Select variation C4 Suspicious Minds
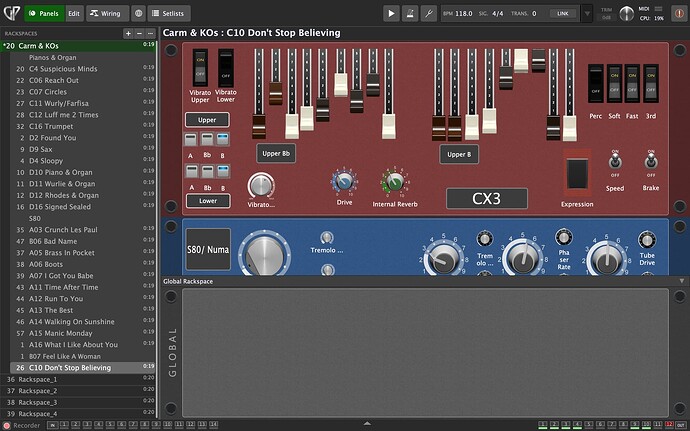 [x=83, y=69]
